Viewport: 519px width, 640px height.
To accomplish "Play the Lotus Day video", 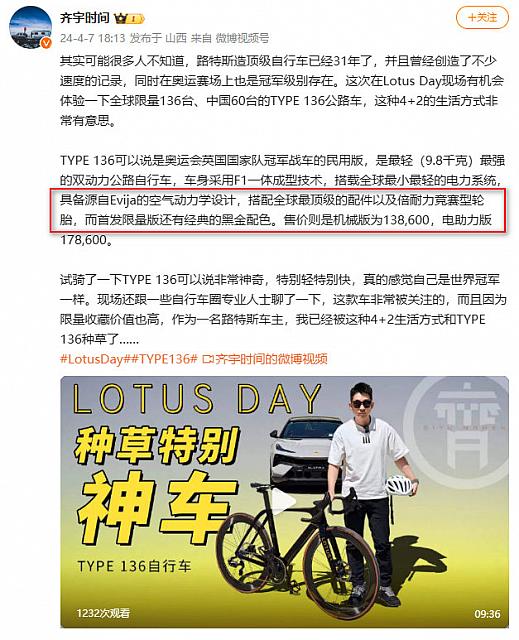I will [284, 502].
